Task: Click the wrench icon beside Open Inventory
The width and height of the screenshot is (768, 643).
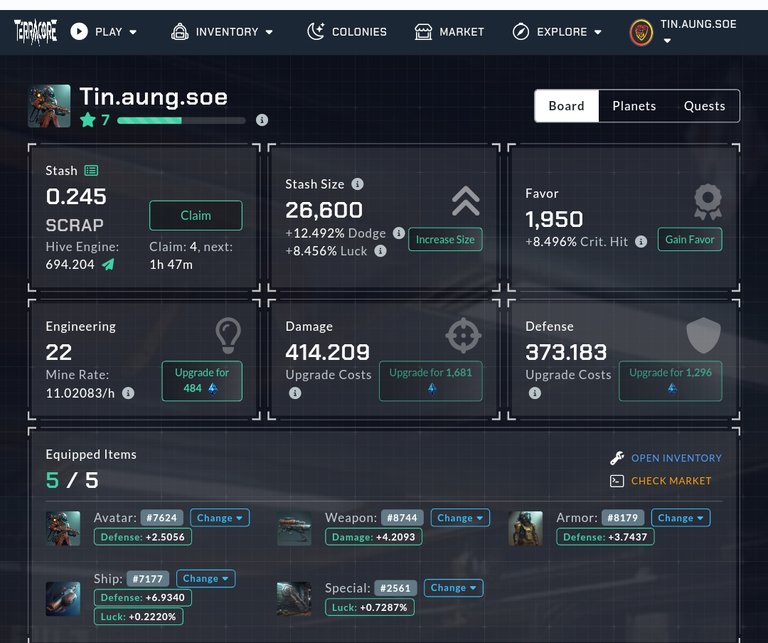Action: tap(617, 458)
